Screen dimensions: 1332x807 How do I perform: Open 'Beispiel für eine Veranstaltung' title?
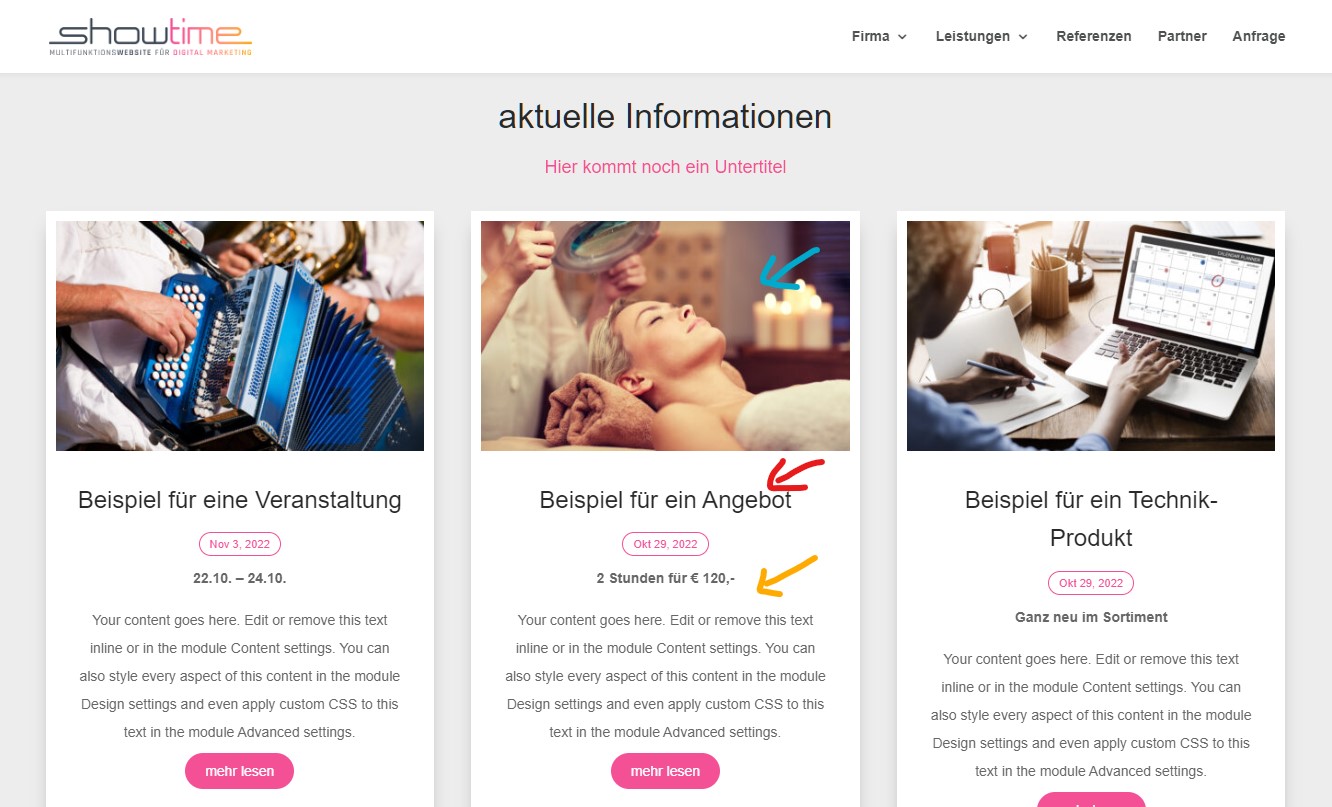tap(240, 500)
